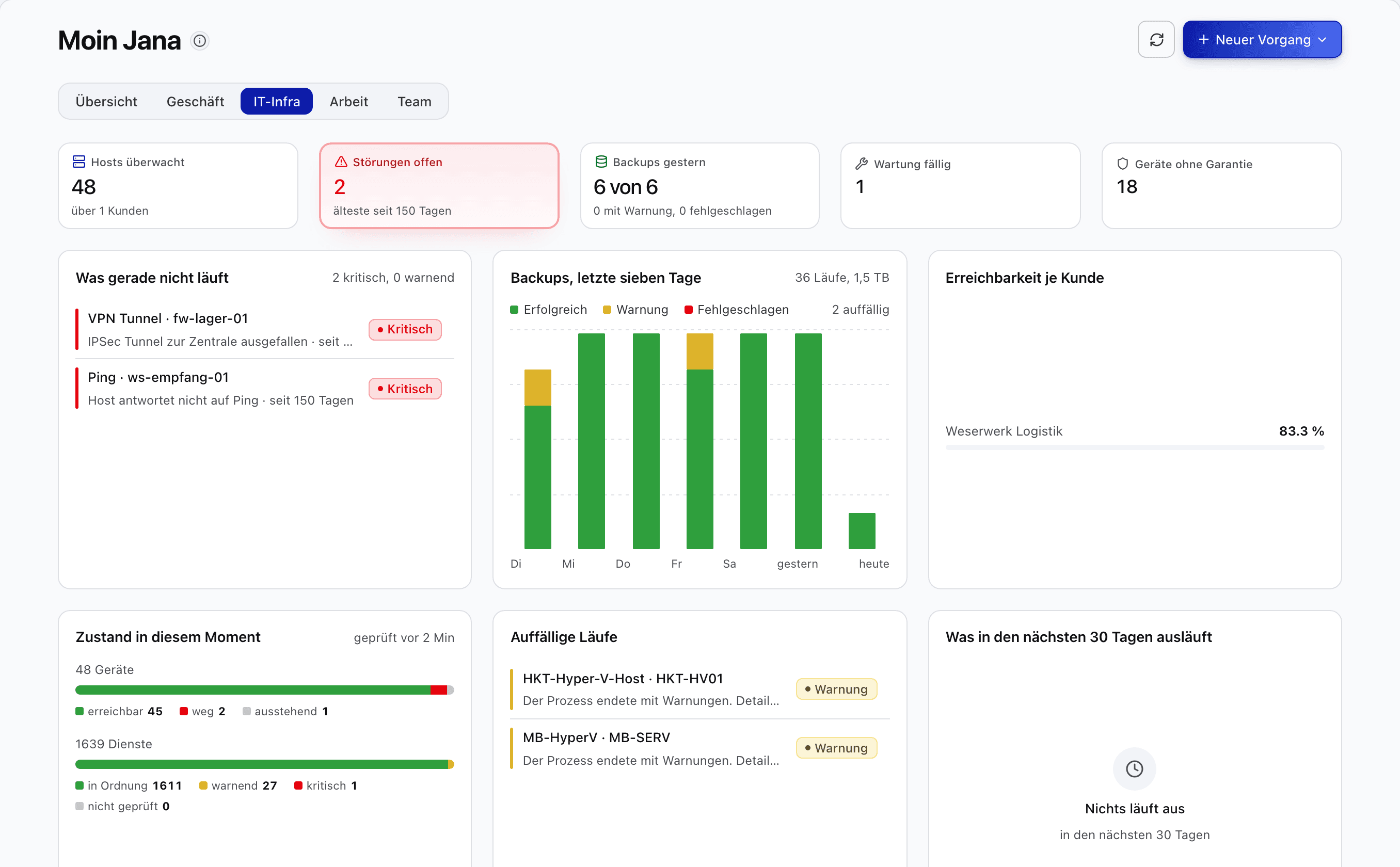The image size is (1400, 867).
Task: Click the info icon beside Moin Jana
Action: (x=200, y=41)
